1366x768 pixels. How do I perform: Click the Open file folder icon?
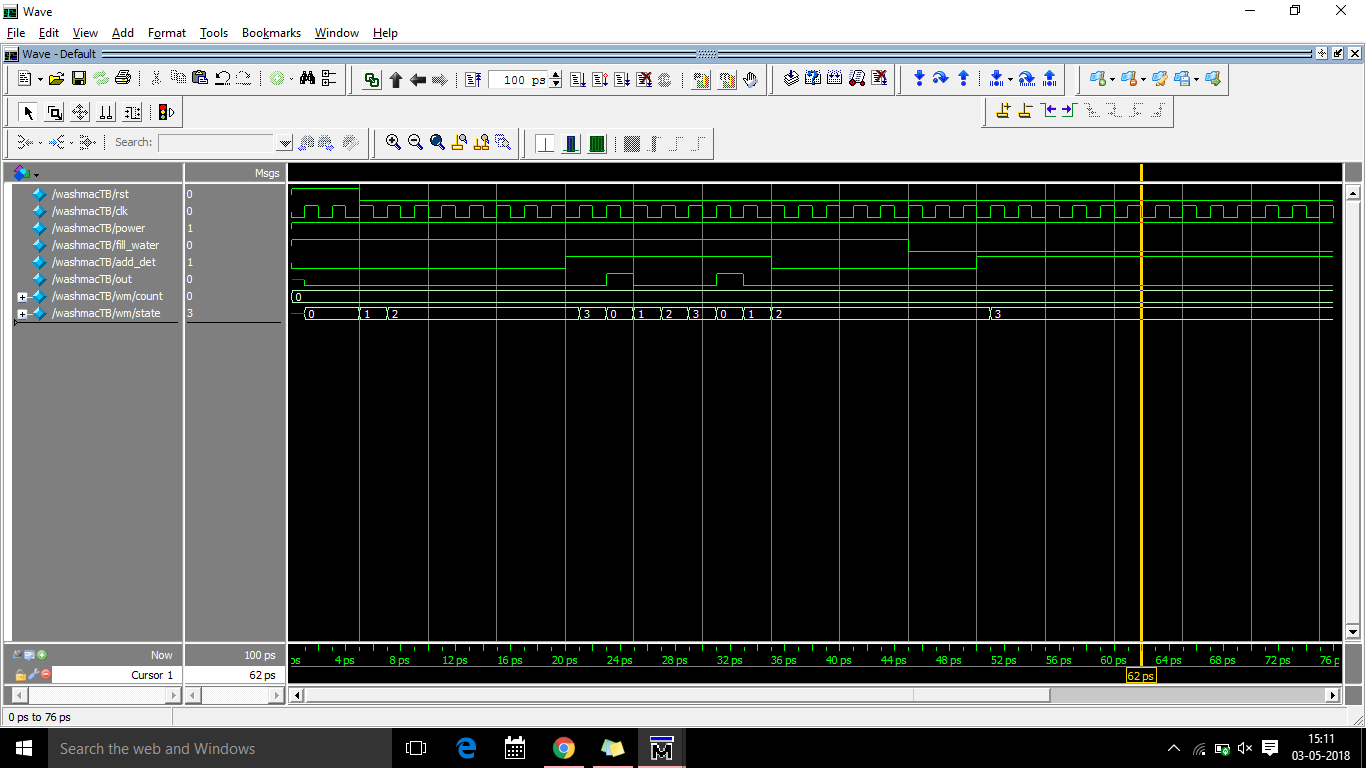pyautogui.click(x=56, y=79)
